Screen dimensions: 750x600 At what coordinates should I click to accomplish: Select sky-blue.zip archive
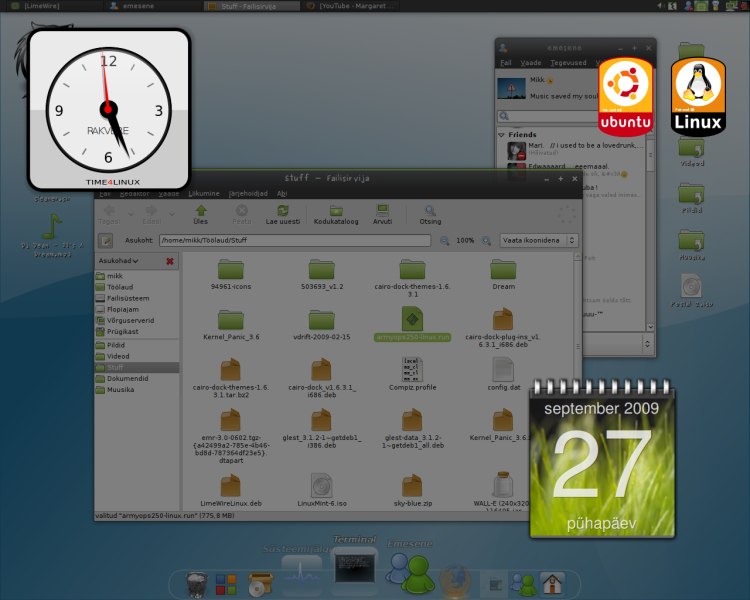(x=412, y=489)
